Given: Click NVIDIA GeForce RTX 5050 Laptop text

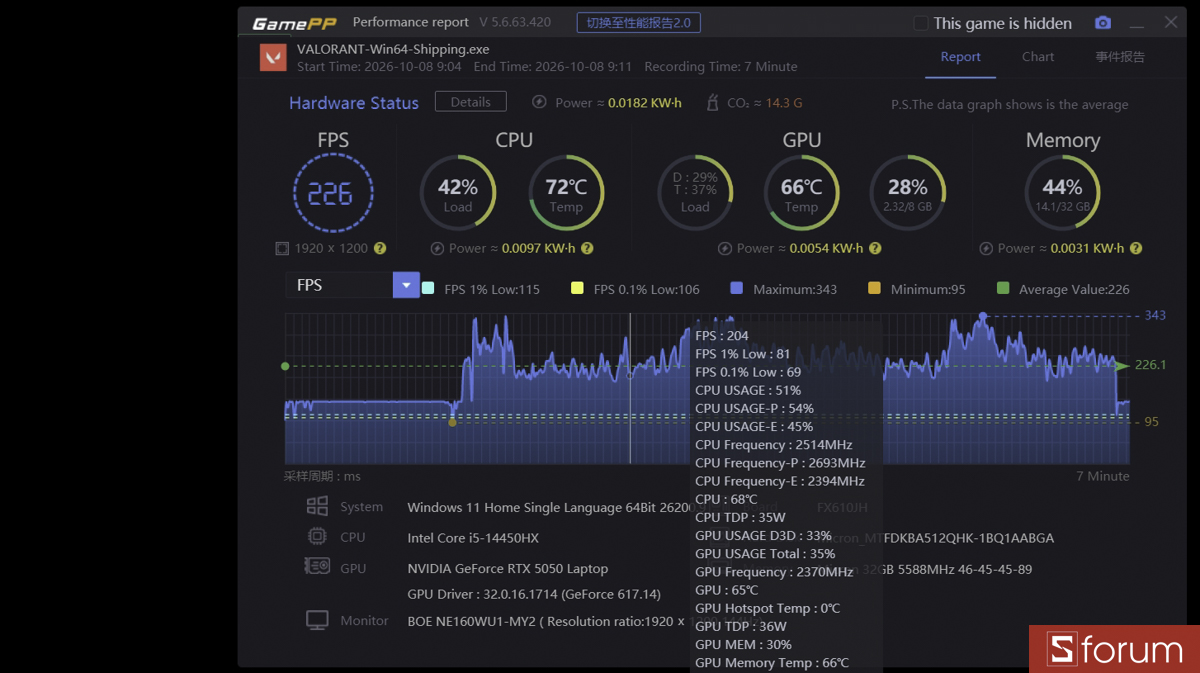Looking at the screenshot, I should click(x=507, y=568).
